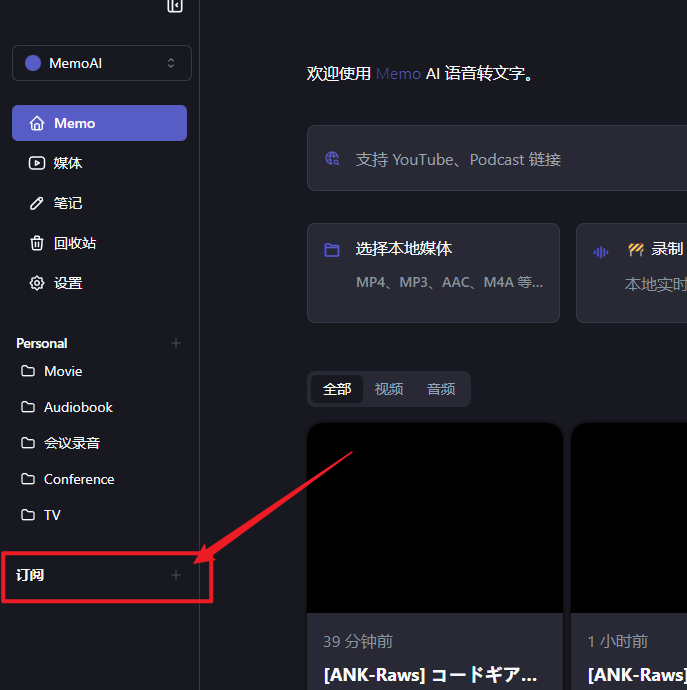Click the waveform icon on 录制 card
The width and height of the screenshot is (687, 690).
(601, 252)
